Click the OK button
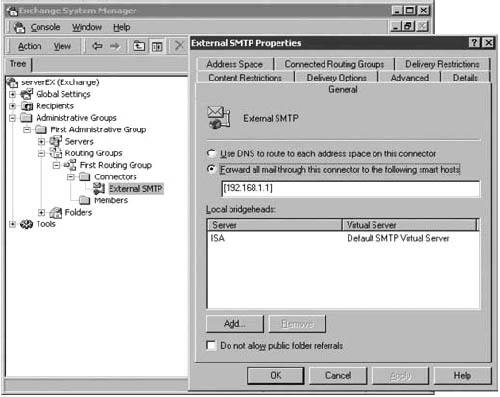The width and height of the screenshot is (500, 397). (276, 376)
